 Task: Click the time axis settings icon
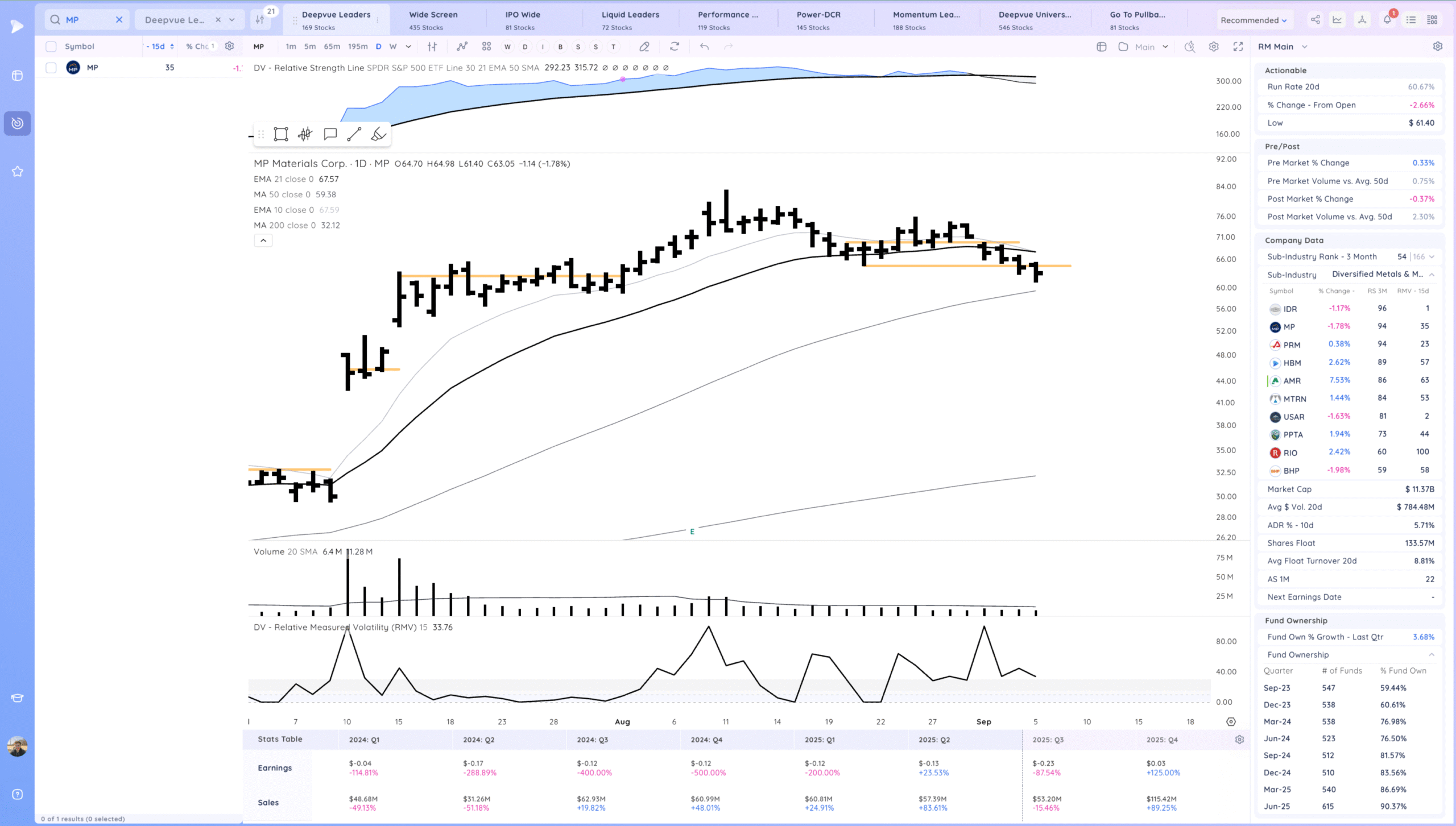pos(1231,721)
